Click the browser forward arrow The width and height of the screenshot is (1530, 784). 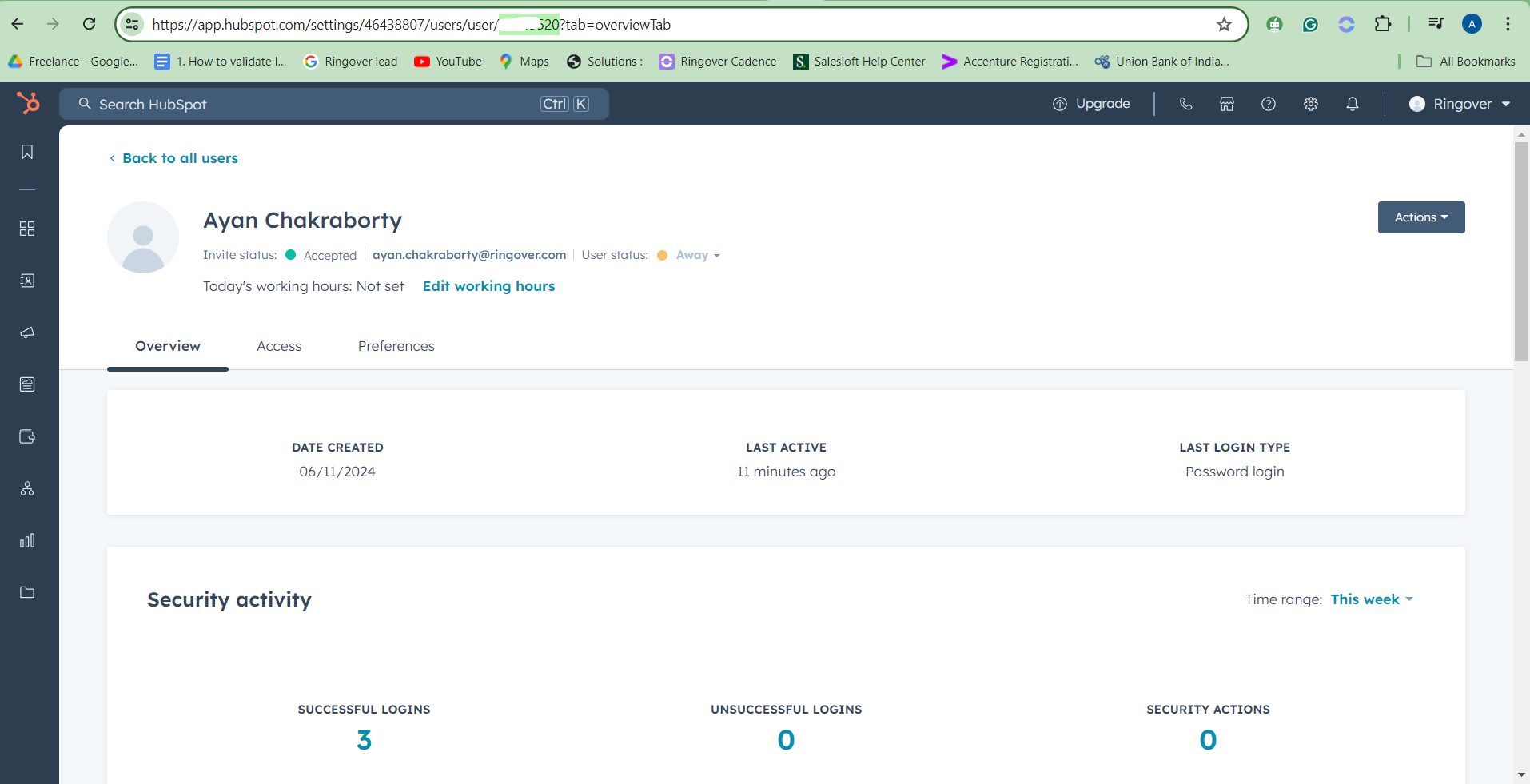pyautogui.click(x=54, y=24)
